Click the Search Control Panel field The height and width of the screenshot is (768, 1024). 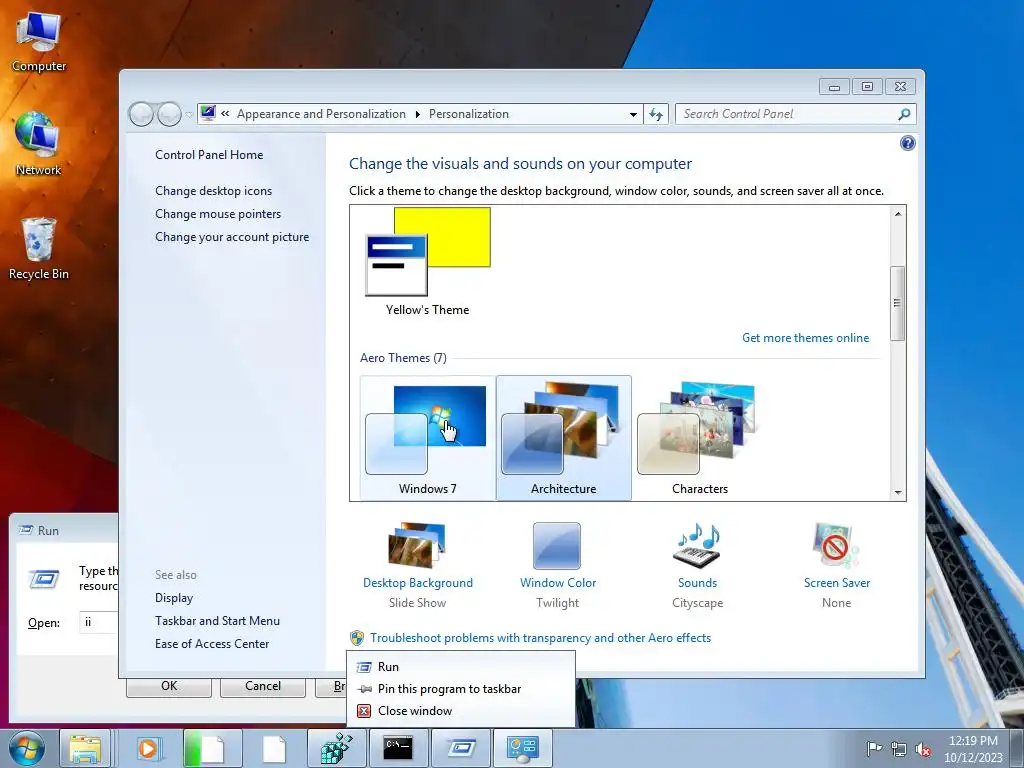click(787, 114)
